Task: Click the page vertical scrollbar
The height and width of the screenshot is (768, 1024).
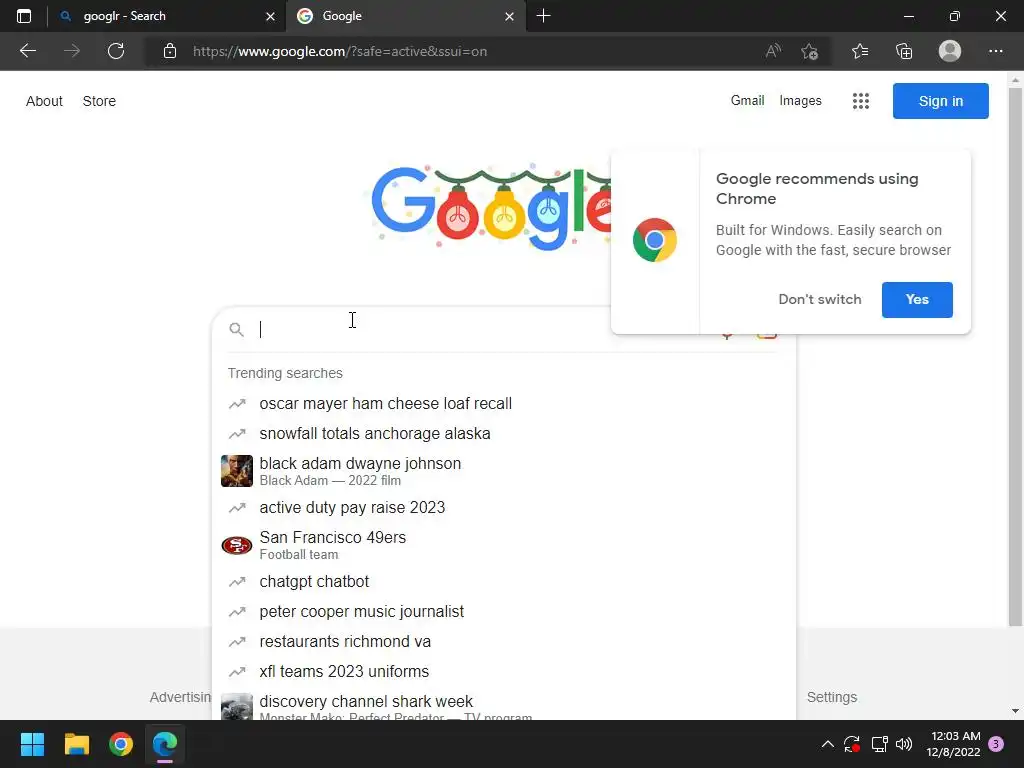Action: (1015, 356)
